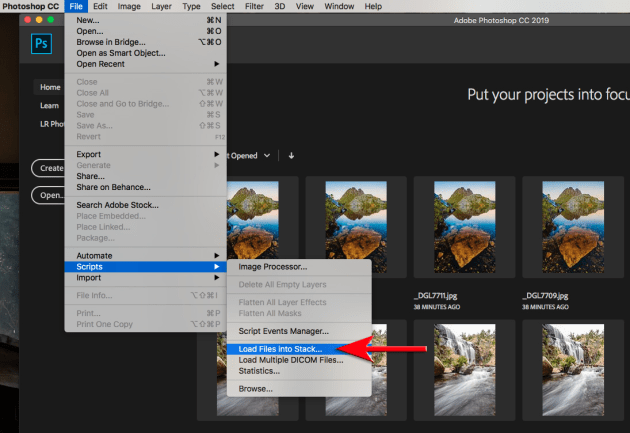Click the Open... sidebar button
The height and width of the screenshot is (433, 630).
coord(48,196)
